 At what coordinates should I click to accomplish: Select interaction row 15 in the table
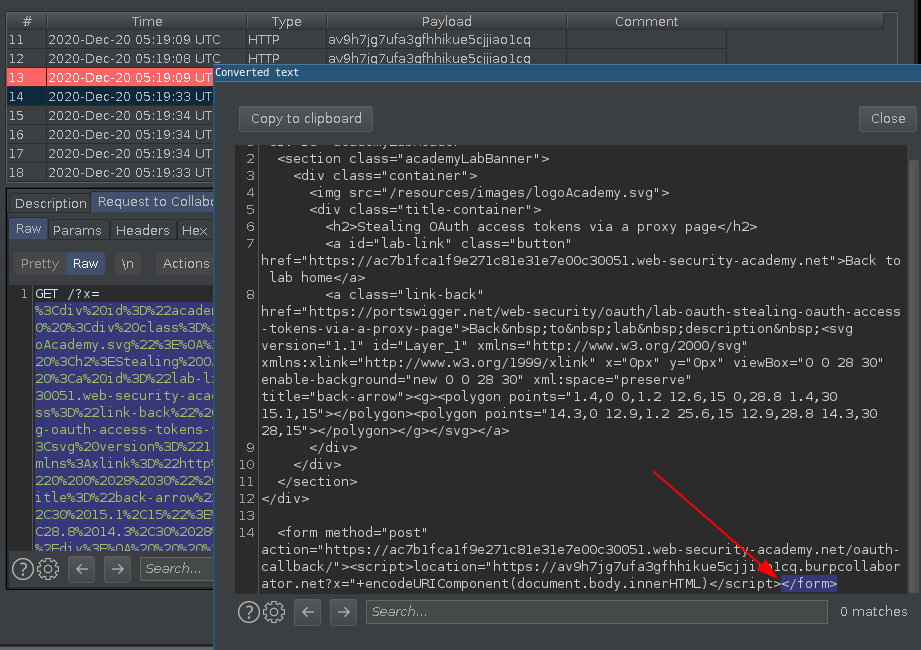110,116
